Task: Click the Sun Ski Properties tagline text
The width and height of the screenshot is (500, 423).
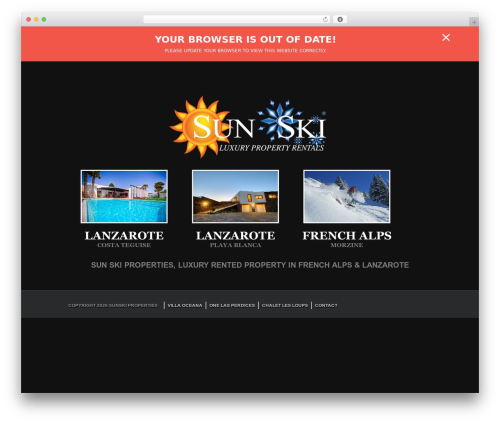Action: (x=250, y=265)
